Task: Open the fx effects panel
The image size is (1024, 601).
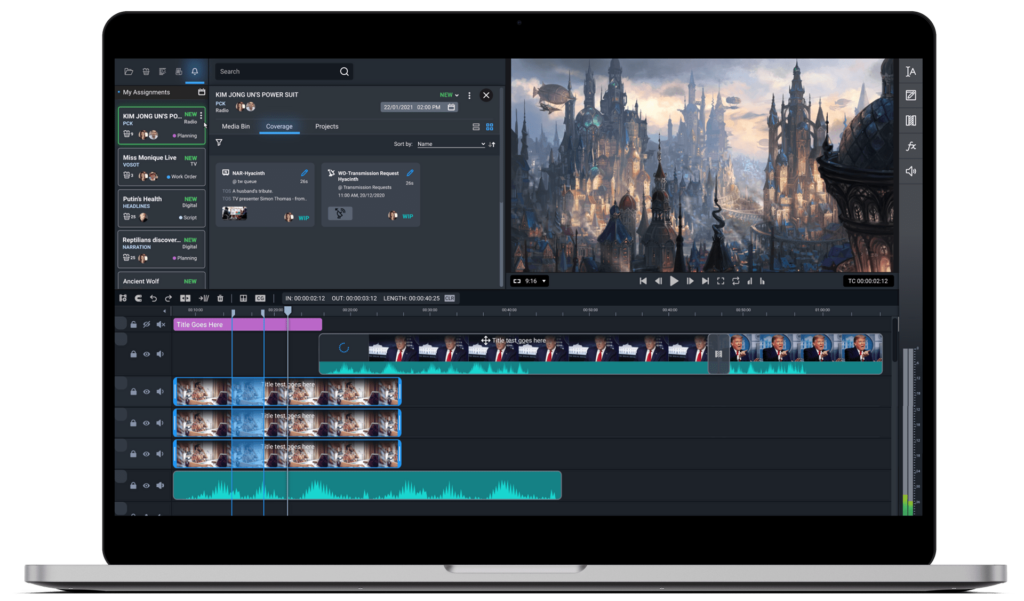Action: tap(910, 146)
